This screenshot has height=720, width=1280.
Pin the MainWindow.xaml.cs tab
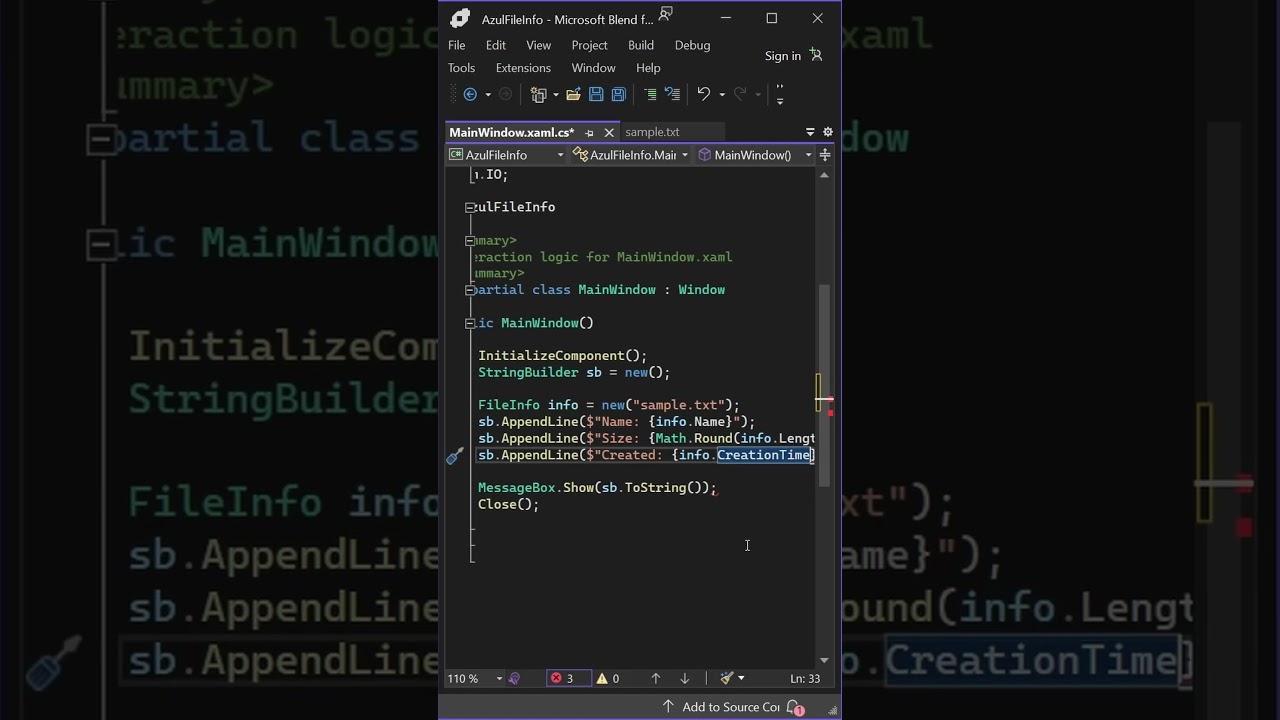pyautogui.click(x=589, y=132)
